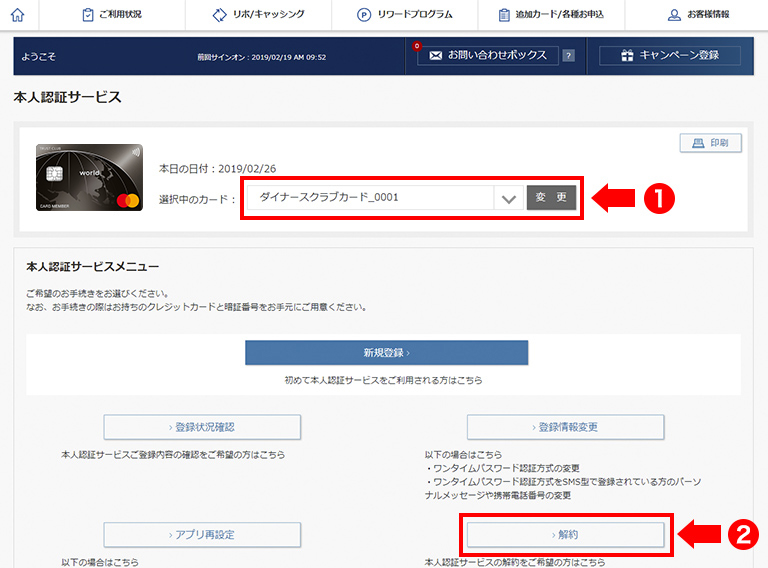Click the 変更 button
The height and width of the screenshot is (568, 768).
(x=551, y=198)
